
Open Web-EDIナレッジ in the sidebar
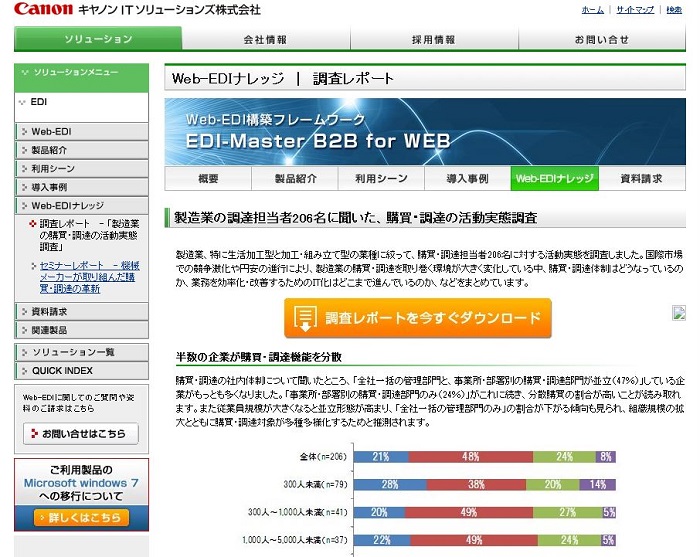(82, 206)
